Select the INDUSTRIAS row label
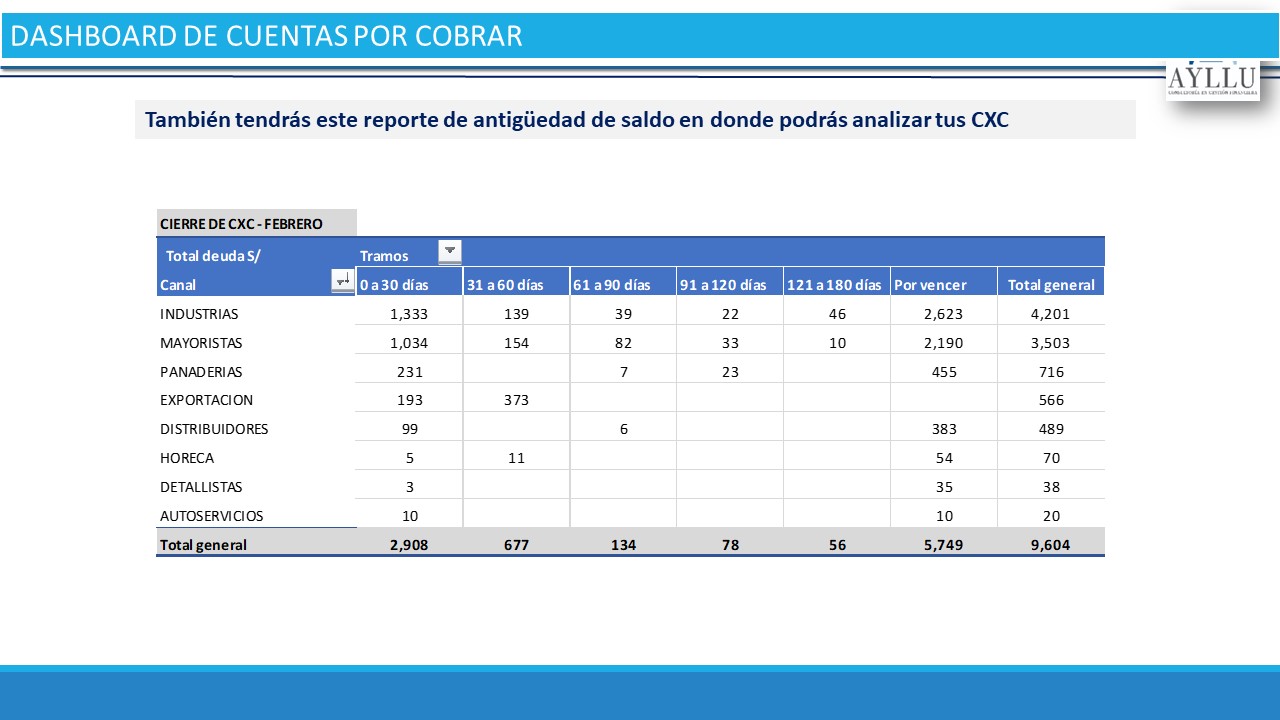The image size is (1280, 720). [x=199, y=314]
